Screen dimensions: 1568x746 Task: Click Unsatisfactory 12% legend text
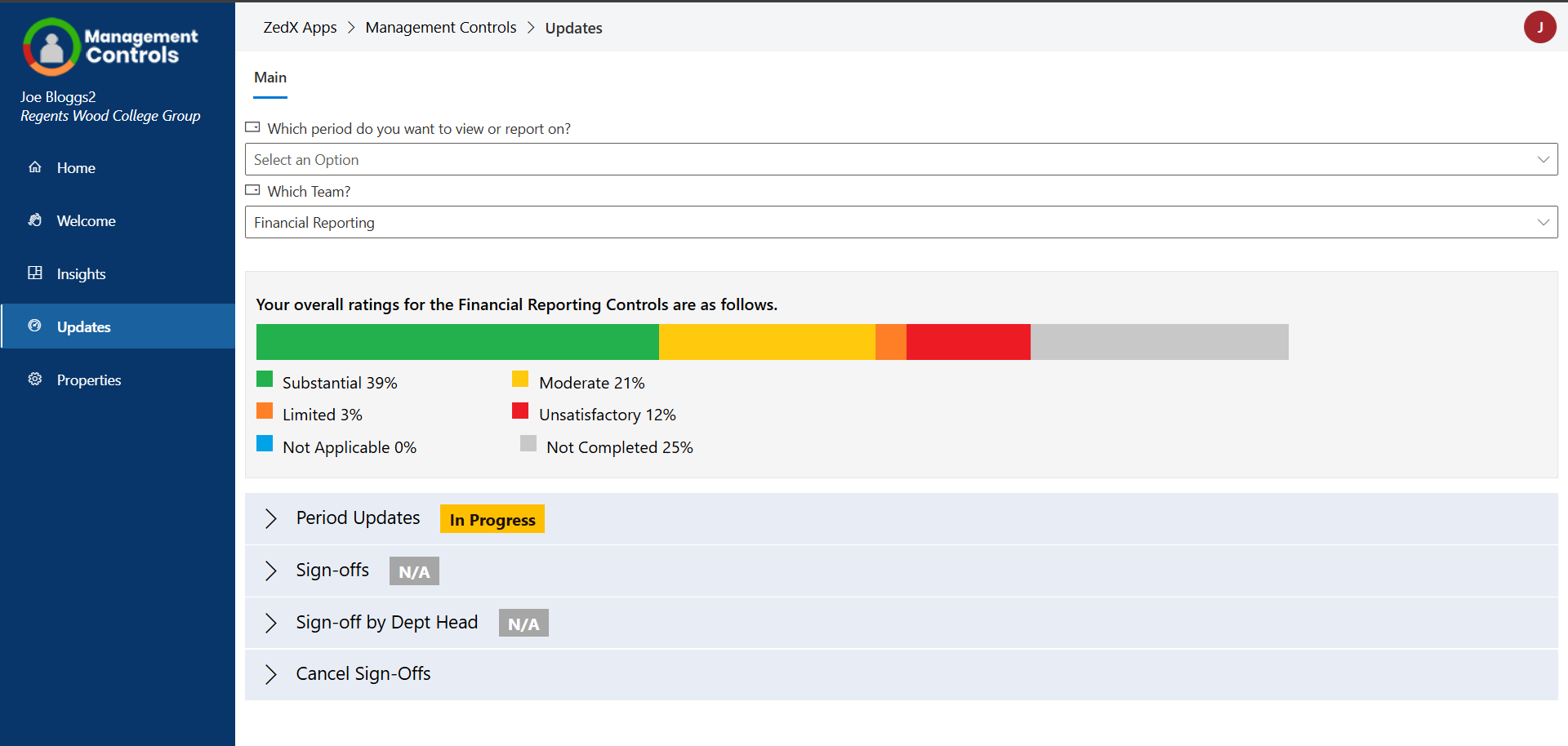pos(608,415)
